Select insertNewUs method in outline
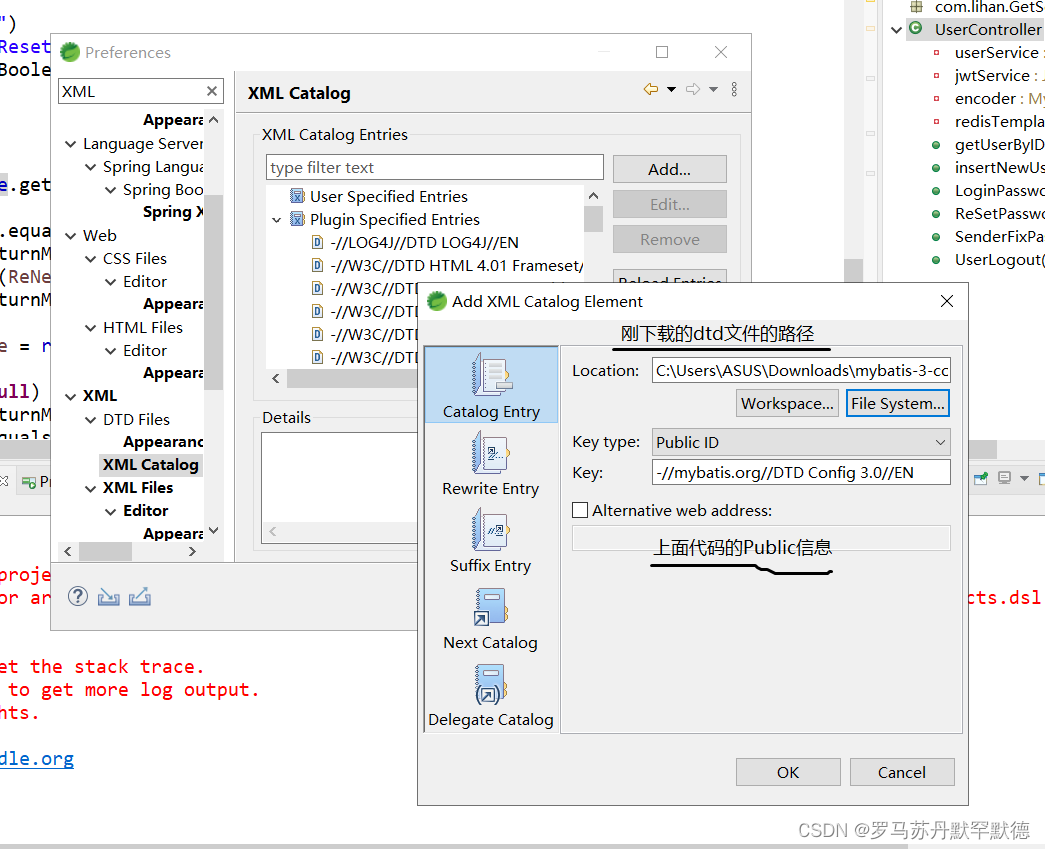 (998, 167)
